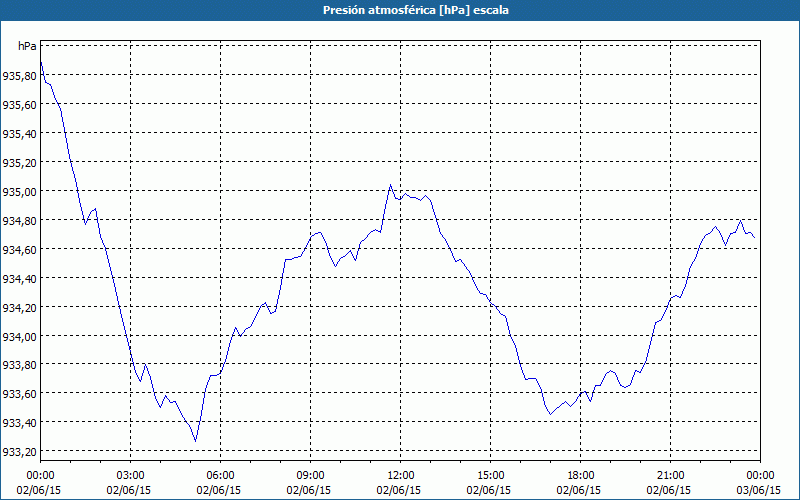This screenshot has width=800, height=500.
Task: Select the 00:00 label dated 03/06/15
Action: point(760,476)
